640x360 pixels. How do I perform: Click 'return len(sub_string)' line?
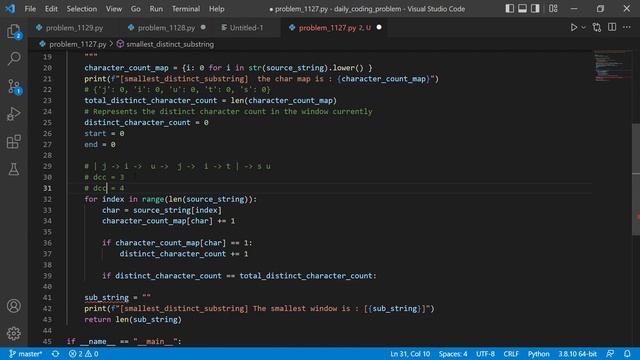(133, 320)
